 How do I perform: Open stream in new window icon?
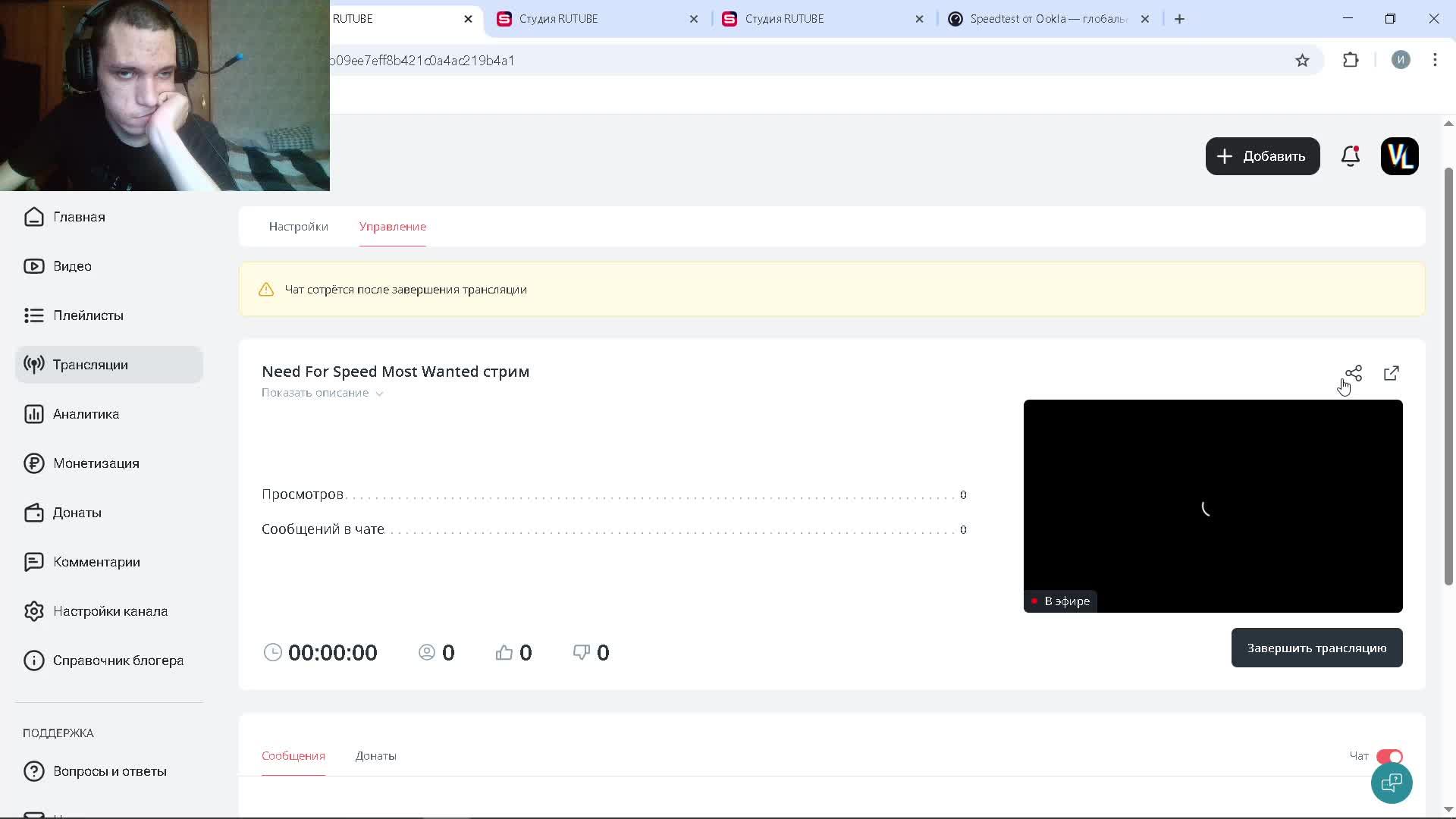coord(1392,373)
